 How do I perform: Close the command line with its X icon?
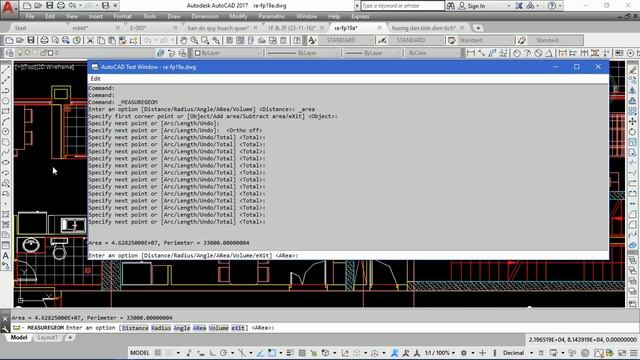coord(5,318)
